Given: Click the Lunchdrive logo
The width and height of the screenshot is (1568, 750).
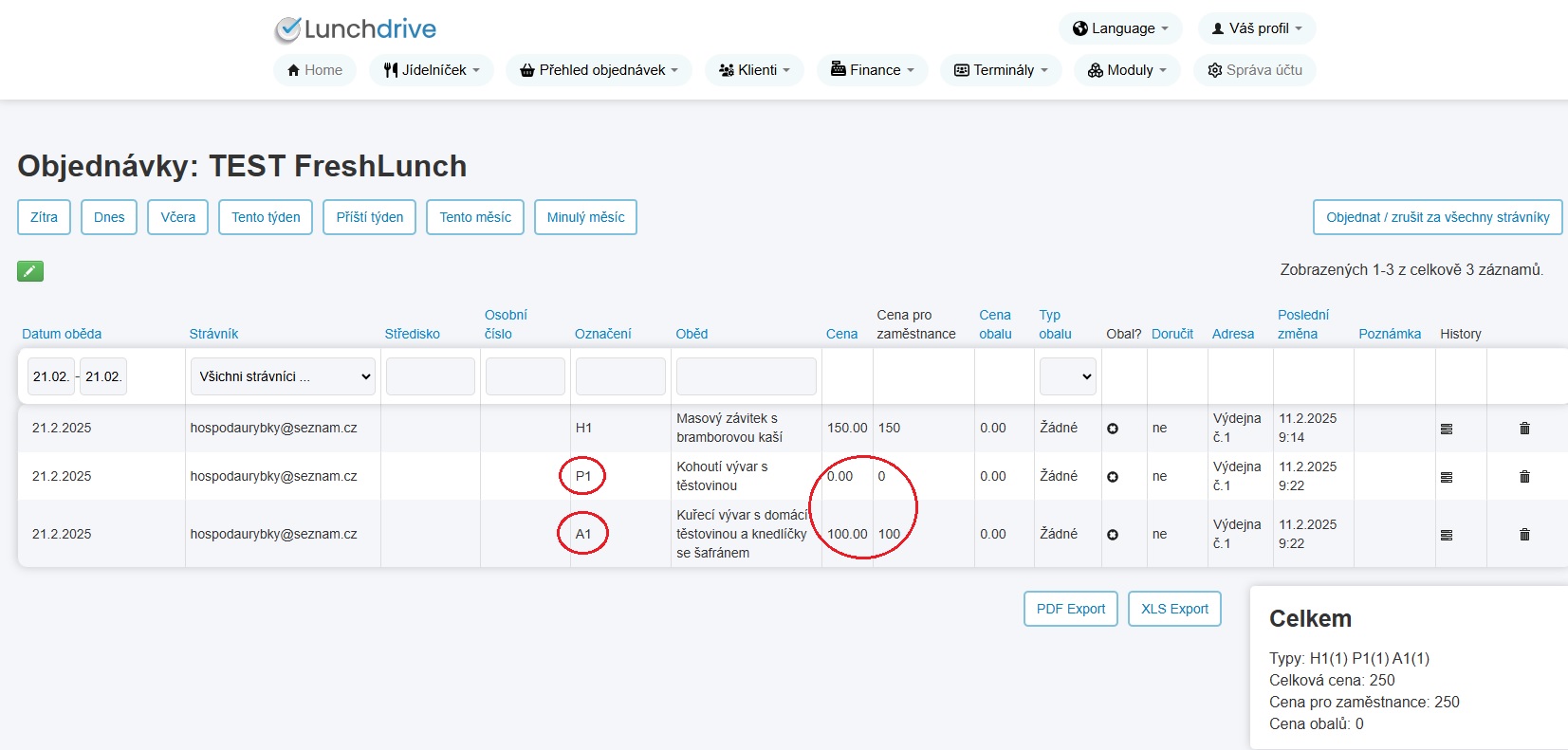Looking at the screenshot, I should click(356, 29).
